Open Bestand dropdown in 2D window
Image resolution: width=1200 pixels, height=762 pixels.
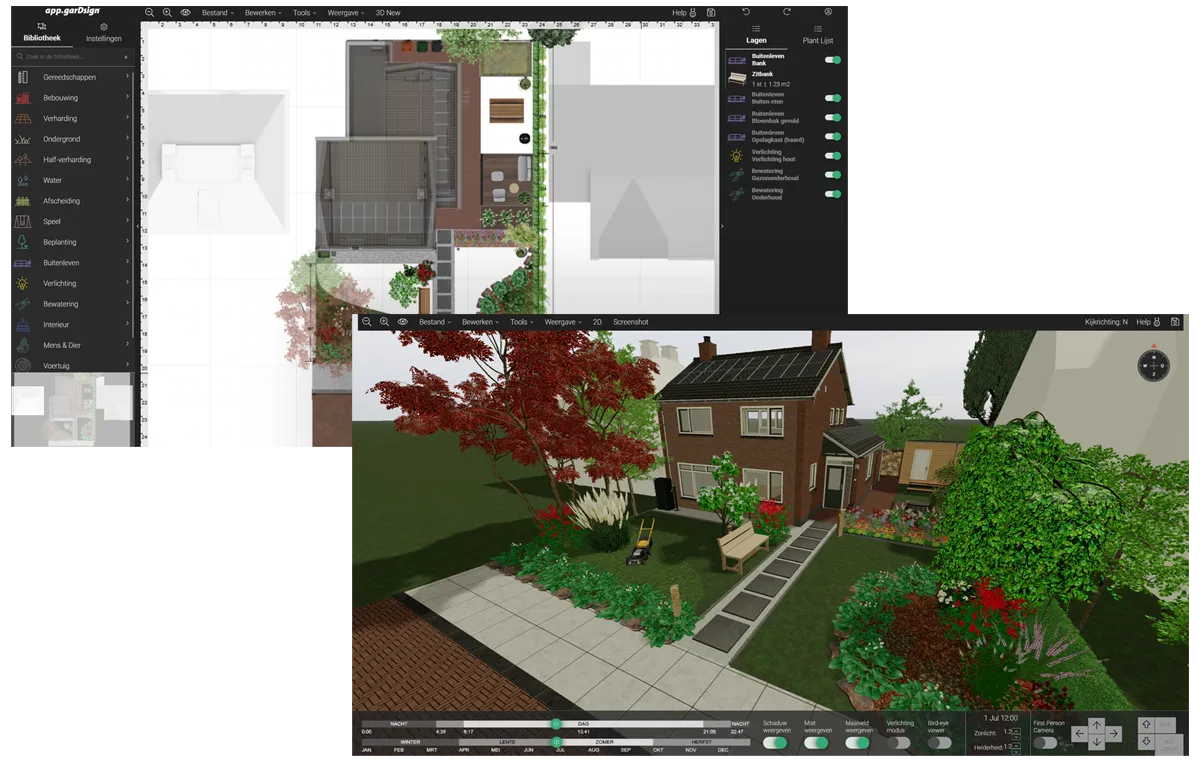[218, 13]
